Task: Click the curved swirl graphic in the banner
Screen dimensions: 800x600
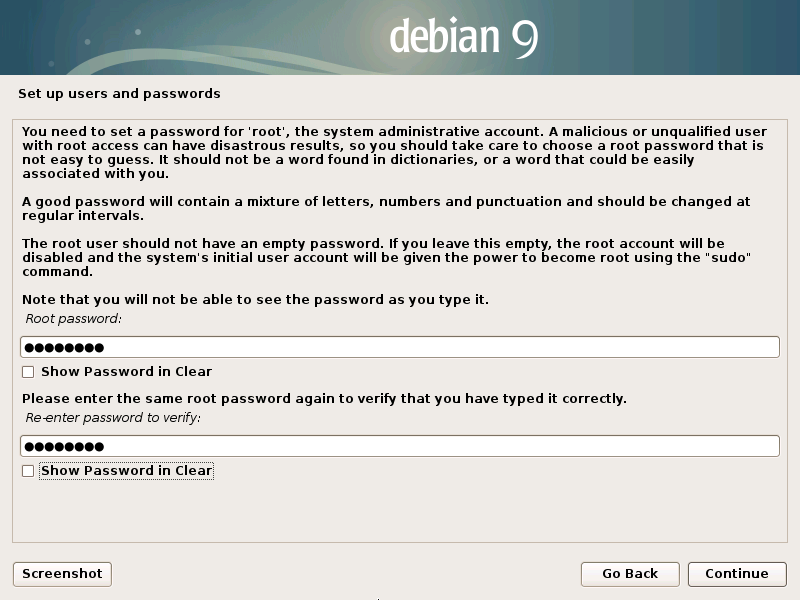Action: [204, 61]
